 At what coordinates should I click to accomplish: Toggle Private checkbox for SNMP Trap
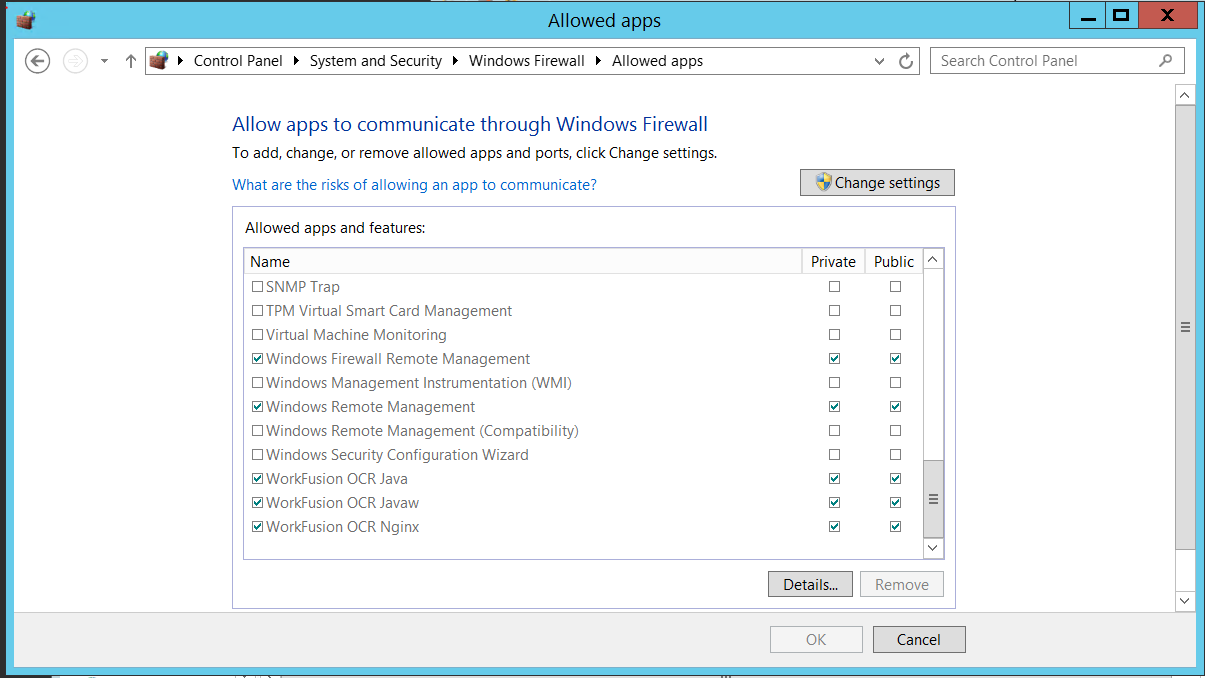point(835,287)
